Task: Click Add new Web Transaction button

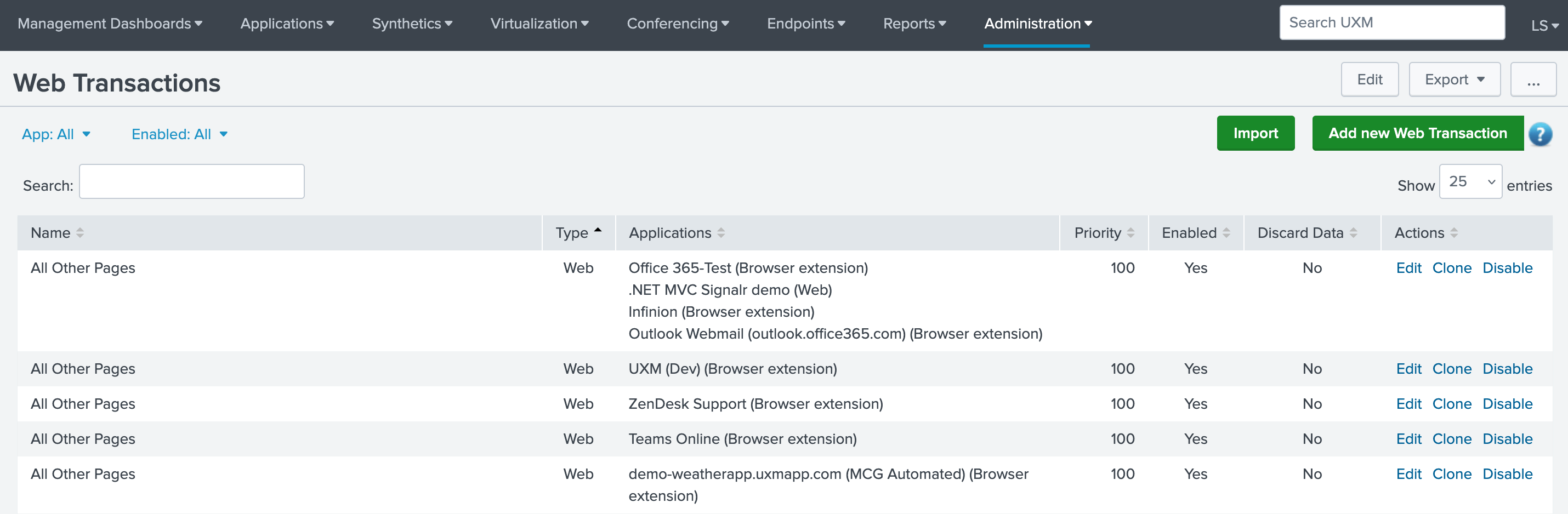Action: [1417, 133]
